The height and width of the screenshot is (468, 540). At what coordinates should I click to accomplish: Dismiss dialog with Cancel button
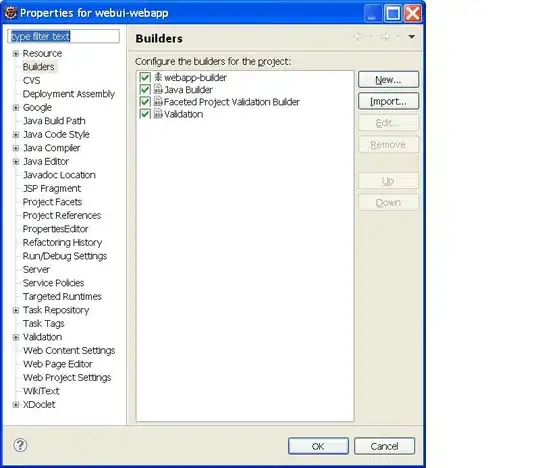tap(384, 446)
